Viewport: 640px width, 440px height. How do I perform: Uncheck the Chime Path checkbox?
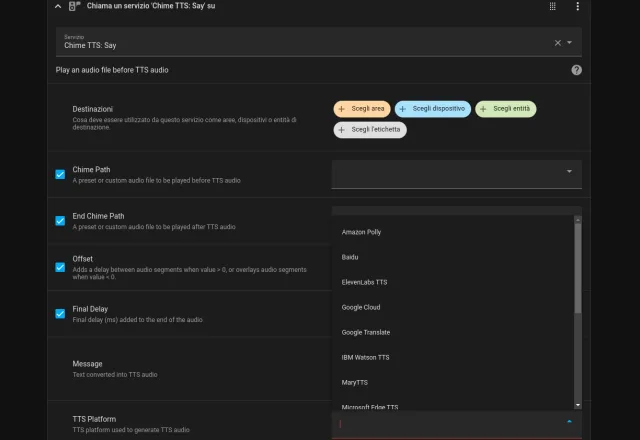[60, 174]
